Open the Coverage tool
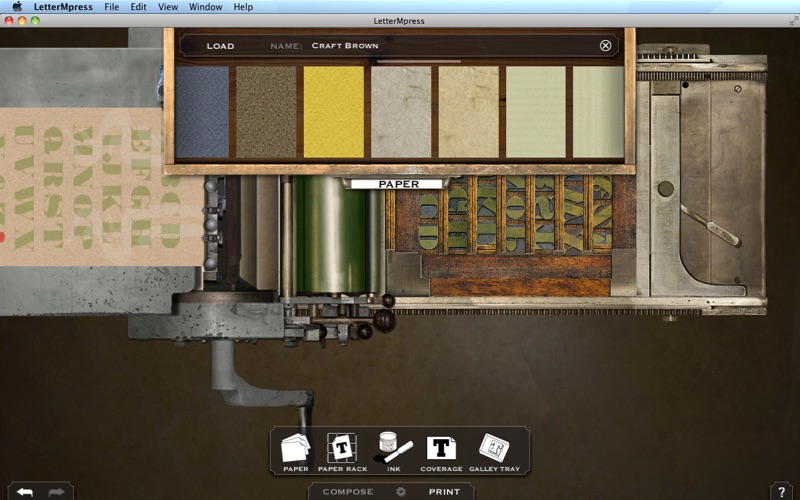Image resolution: width=800 pixels, height=500 pixels. 441,451
